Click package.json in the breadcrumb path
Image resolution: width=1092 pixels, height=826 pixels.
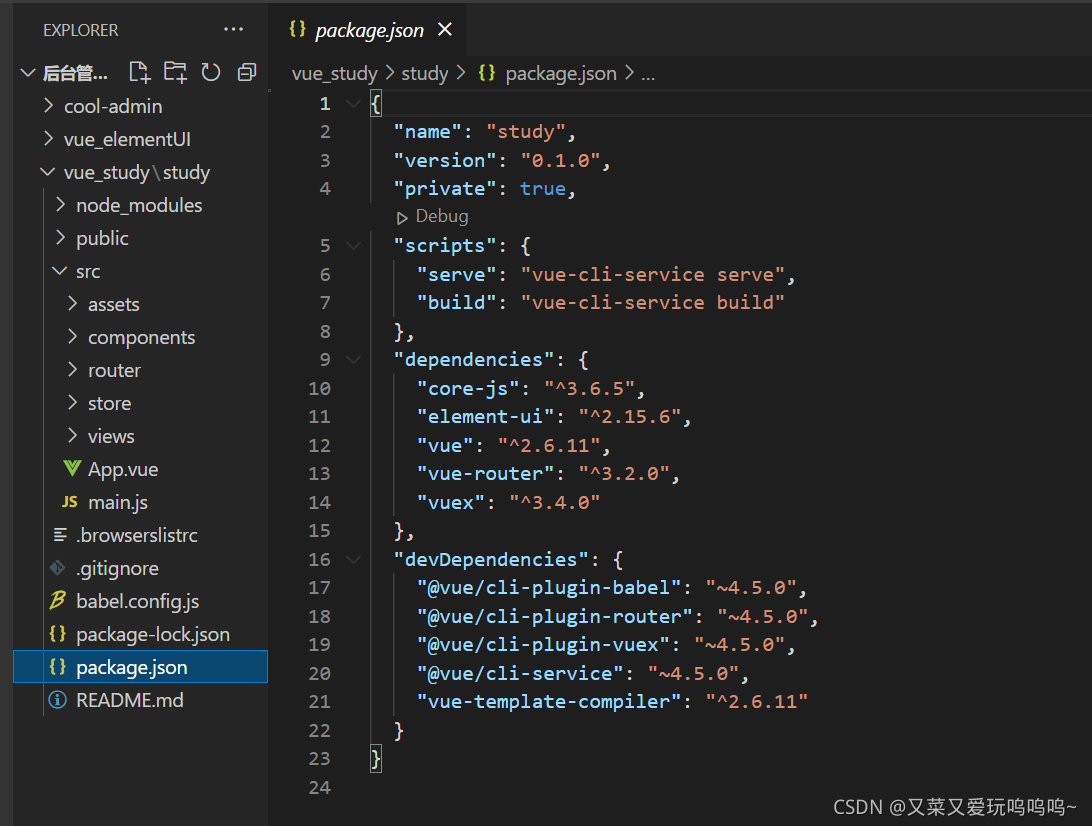point(561,73)
